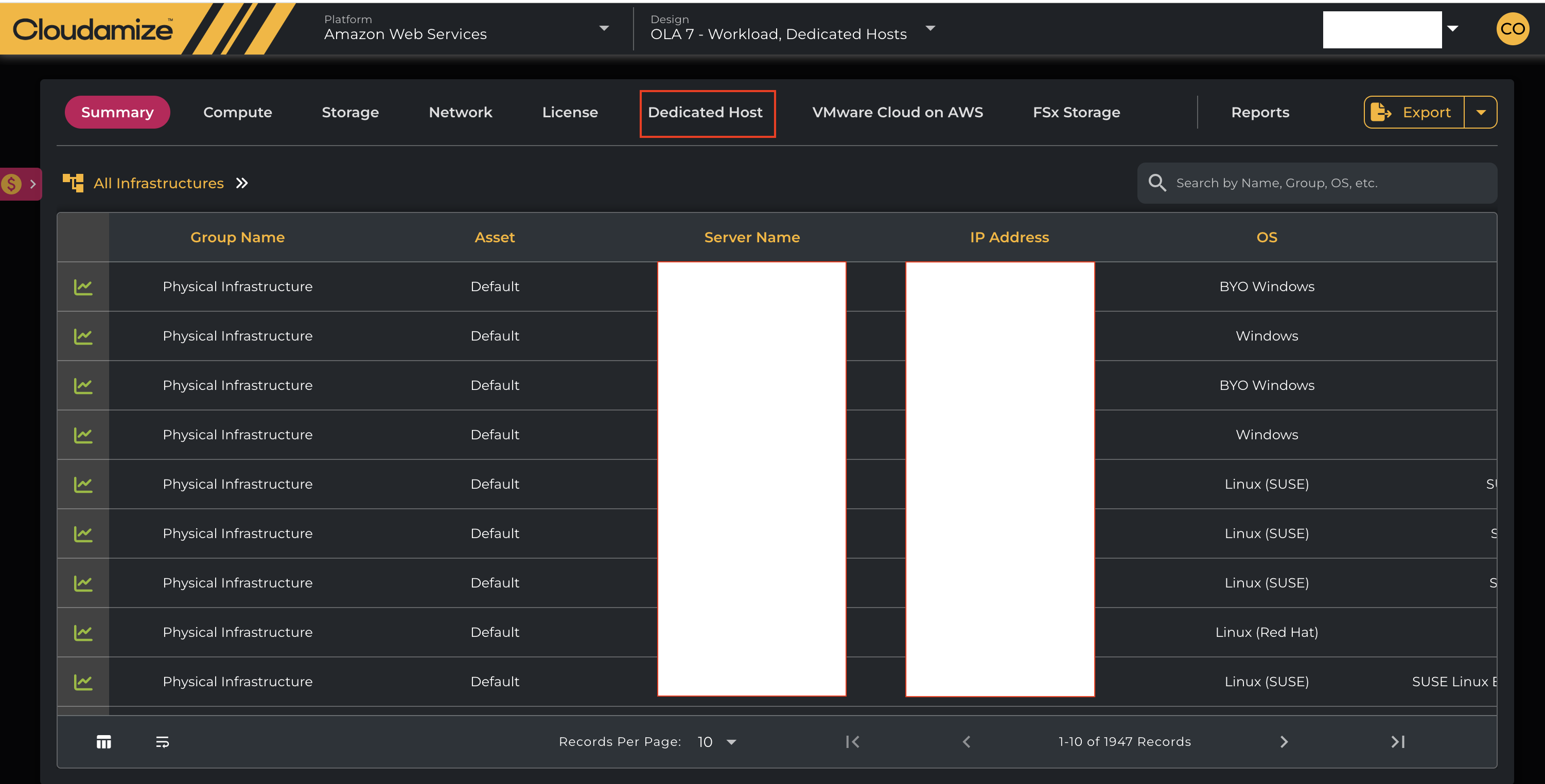Viewport: 1545px width, 784px height.
Task: Click the All Infrastructures link
Action: point(159,183)
